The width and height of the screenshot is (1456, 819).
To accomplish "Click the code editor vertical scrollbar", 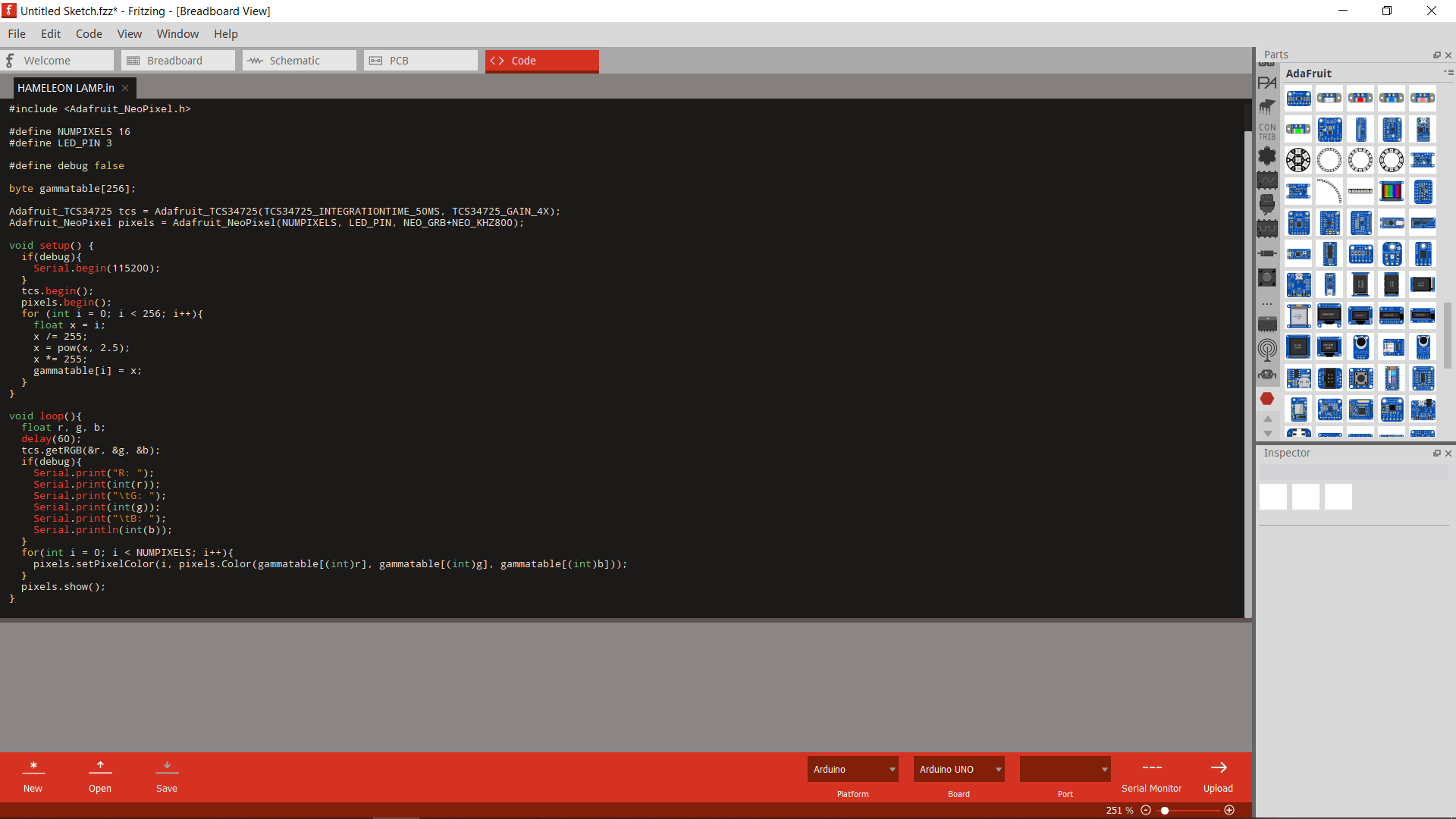I will [x=1247, y=374].
